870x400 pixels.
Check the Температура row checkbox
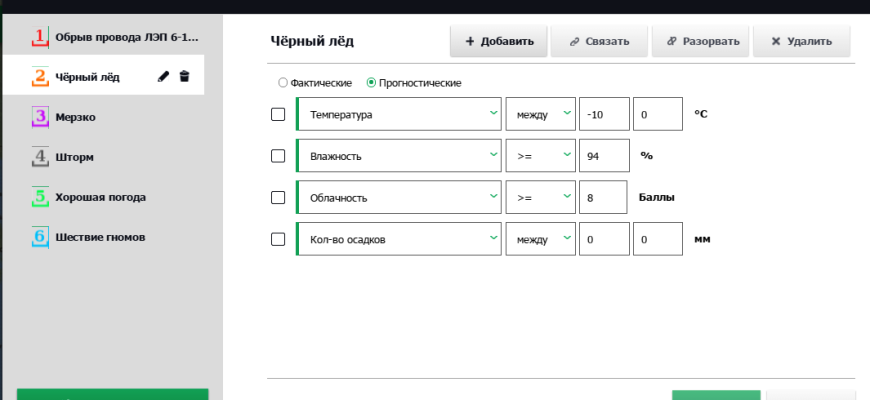point(278,114)
